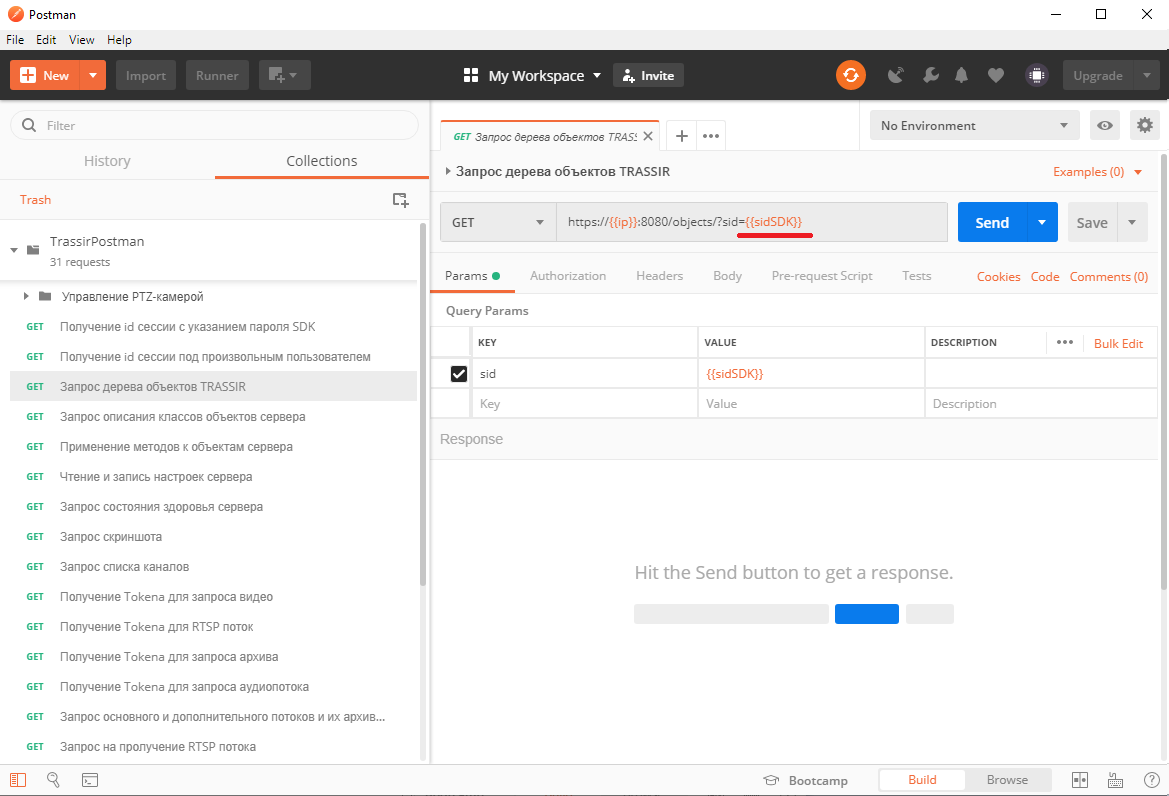1169x796 pixels.
Task: Click the sync status icon in header
Action: pyautogui.click(x=851, y=75)
